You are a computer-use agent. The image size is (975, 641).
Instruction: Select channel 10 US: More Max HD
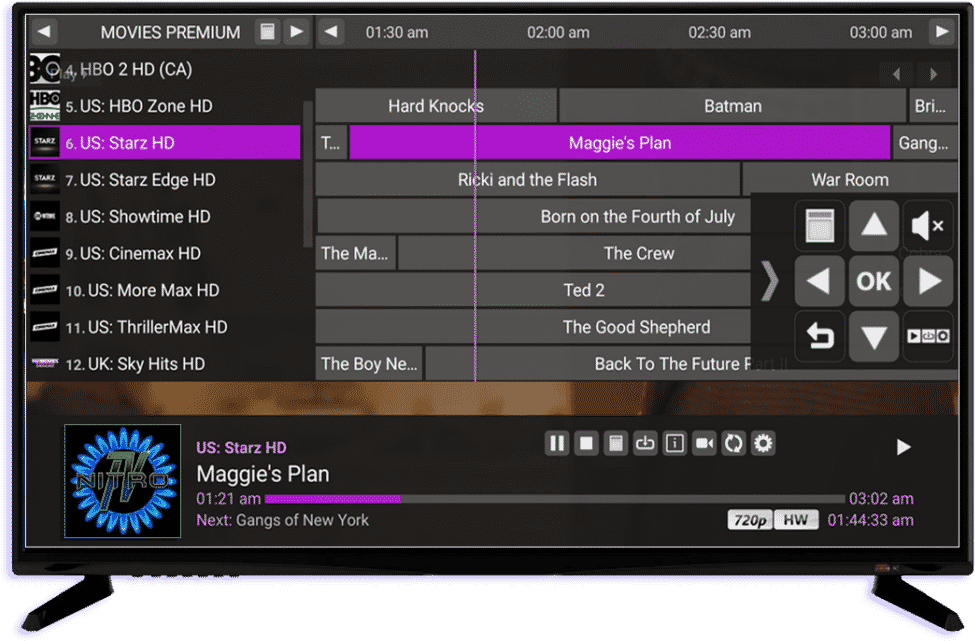pos(165,290)
